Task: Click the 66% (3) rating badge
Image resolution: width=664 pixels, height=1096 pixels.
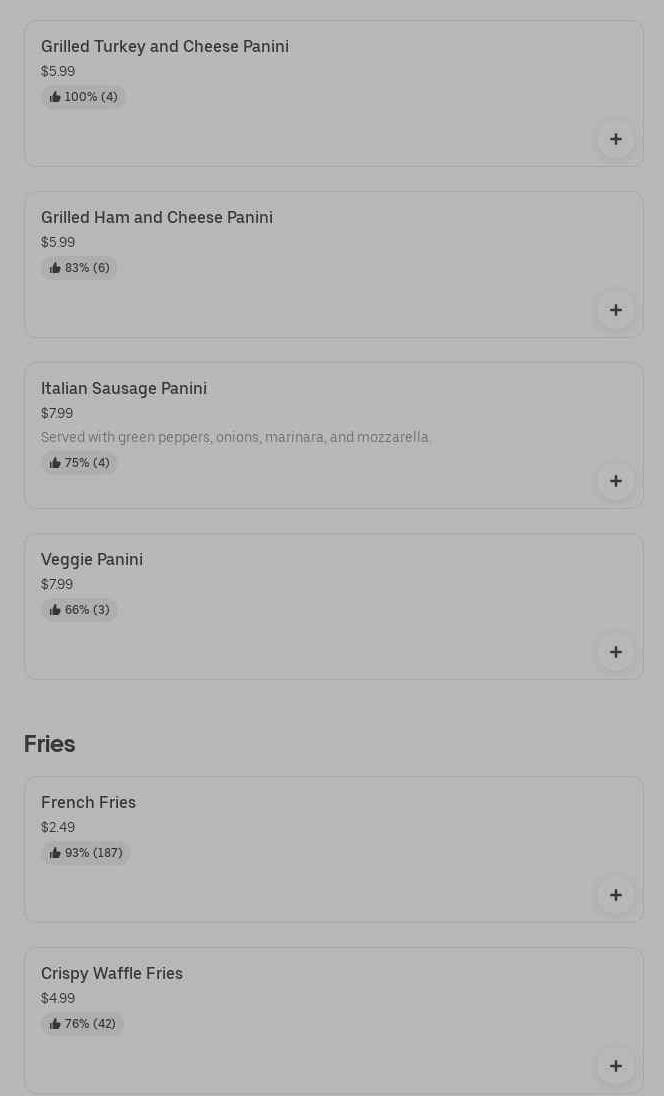Action: click(x=80, y=610)
